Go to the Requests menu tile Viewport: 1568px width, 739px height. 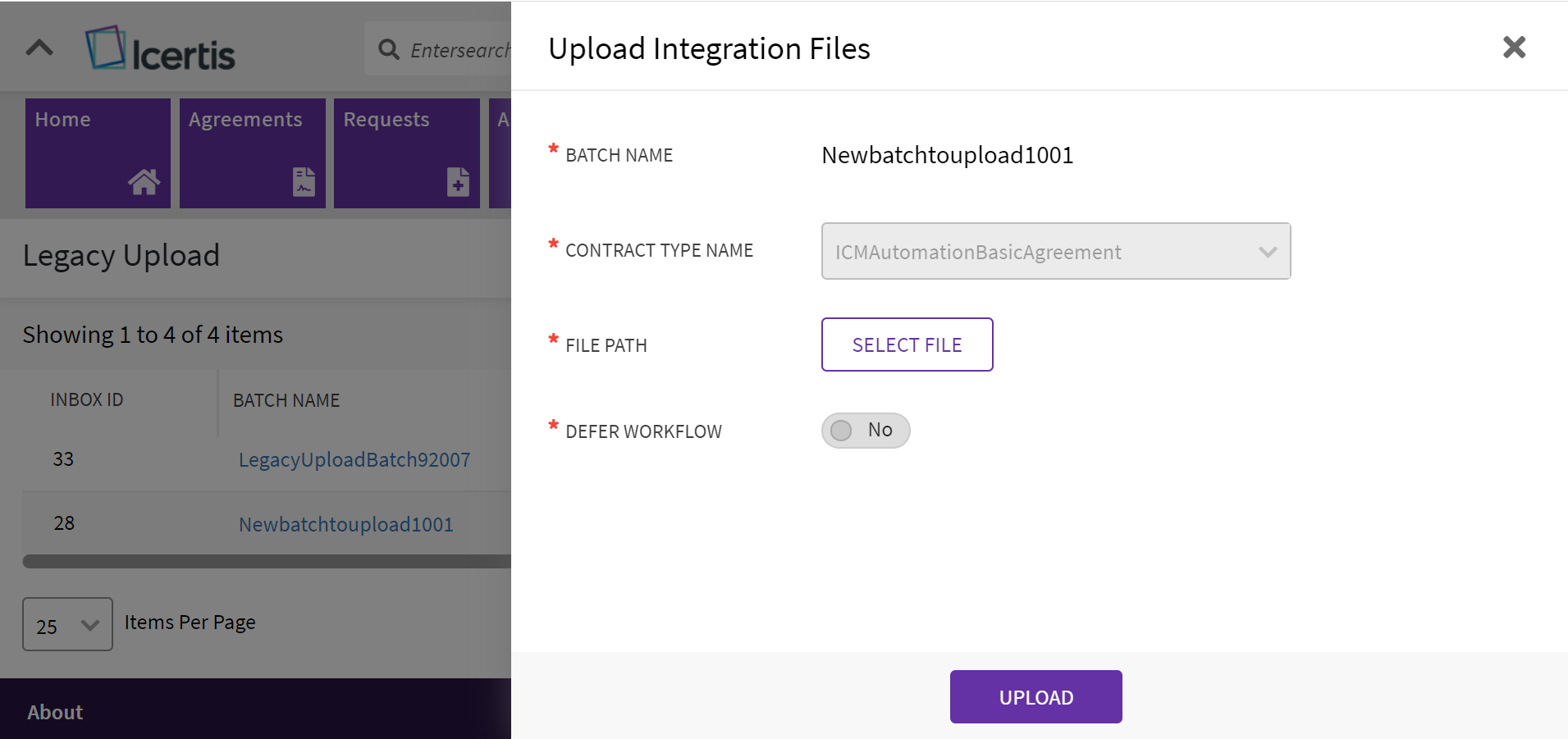(406, 153)
